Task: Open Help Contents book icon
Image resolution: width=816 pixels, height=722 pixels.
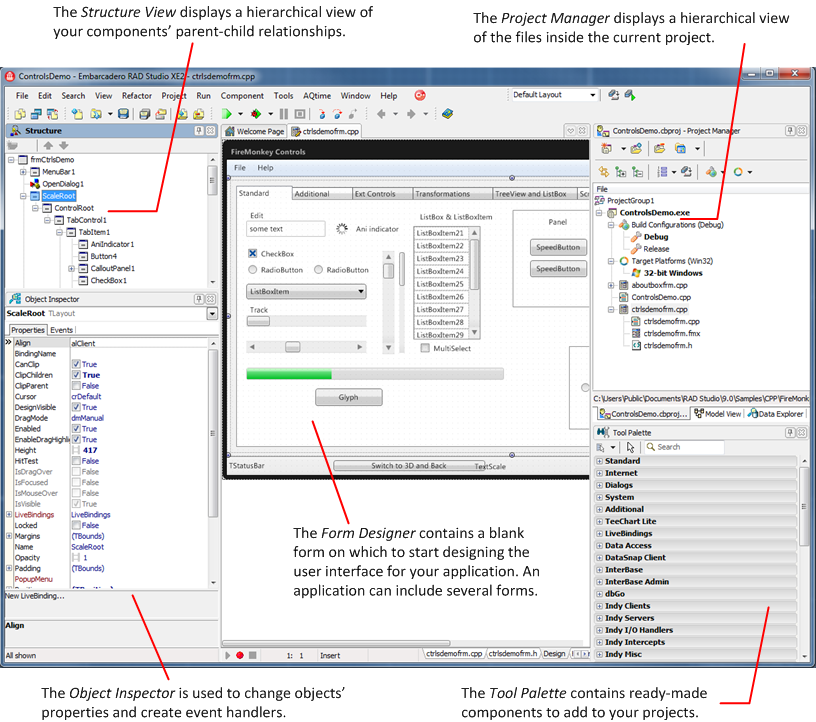Action: [448, 113]
